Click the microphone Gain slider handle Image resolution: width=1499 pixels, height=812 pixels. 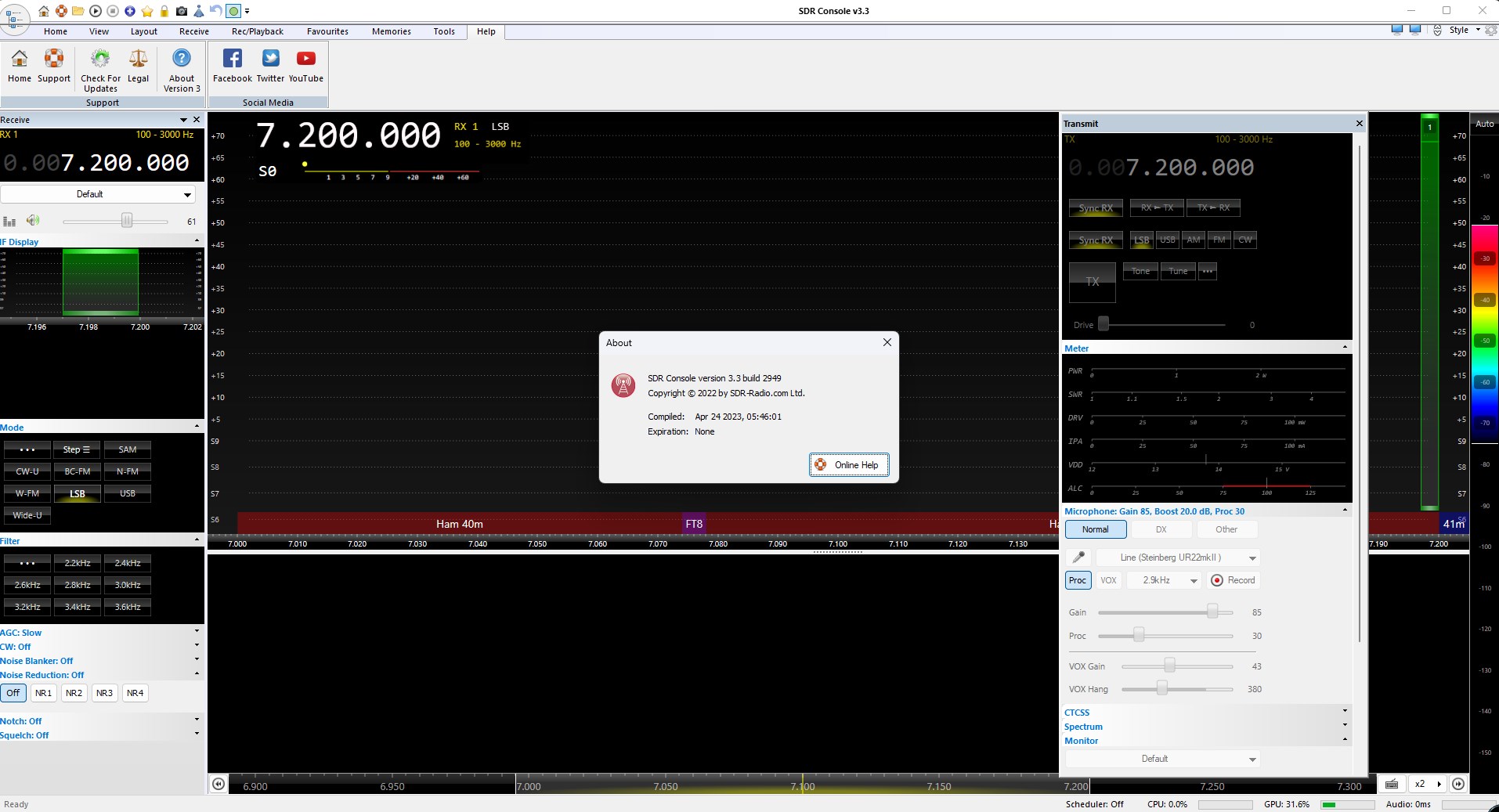tap(1212, 612)
